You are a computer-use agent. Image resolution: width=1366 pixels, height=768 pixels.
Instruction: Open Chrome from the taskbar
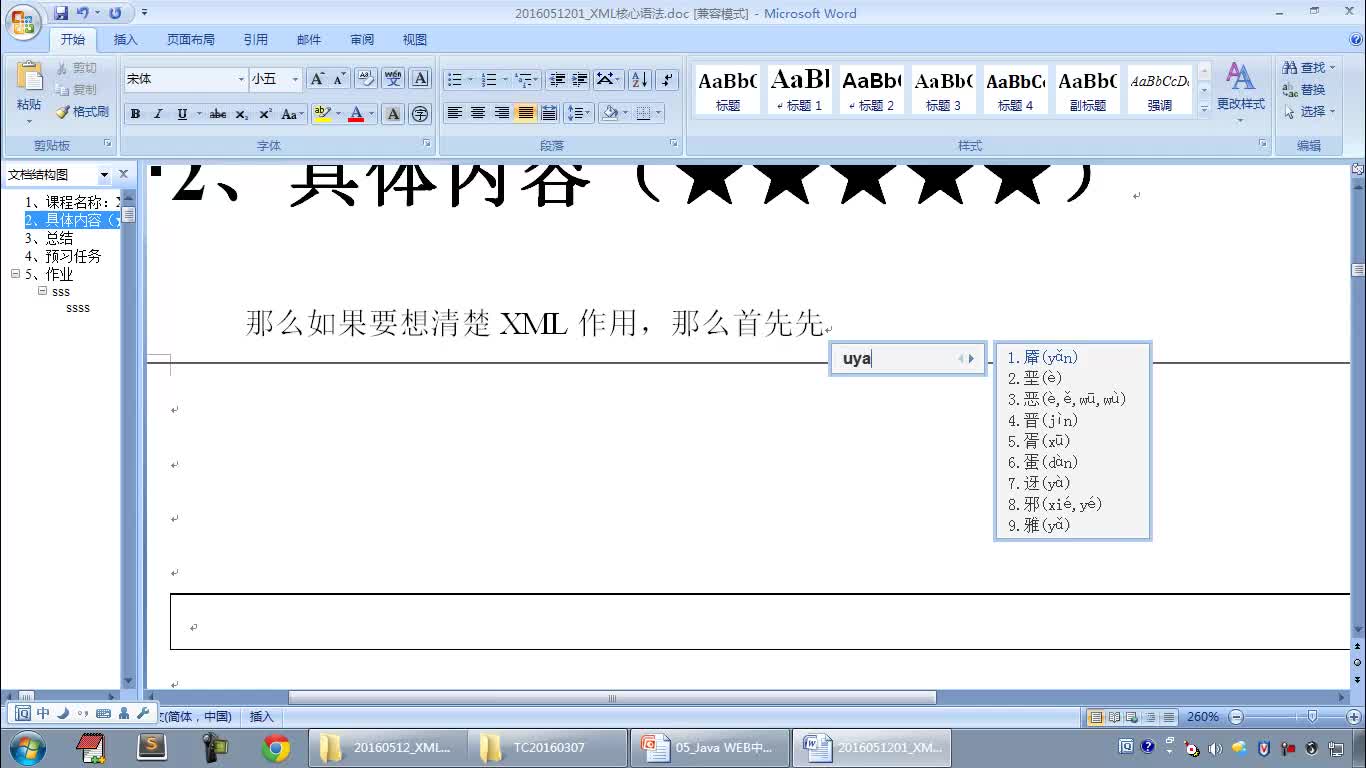276,748
